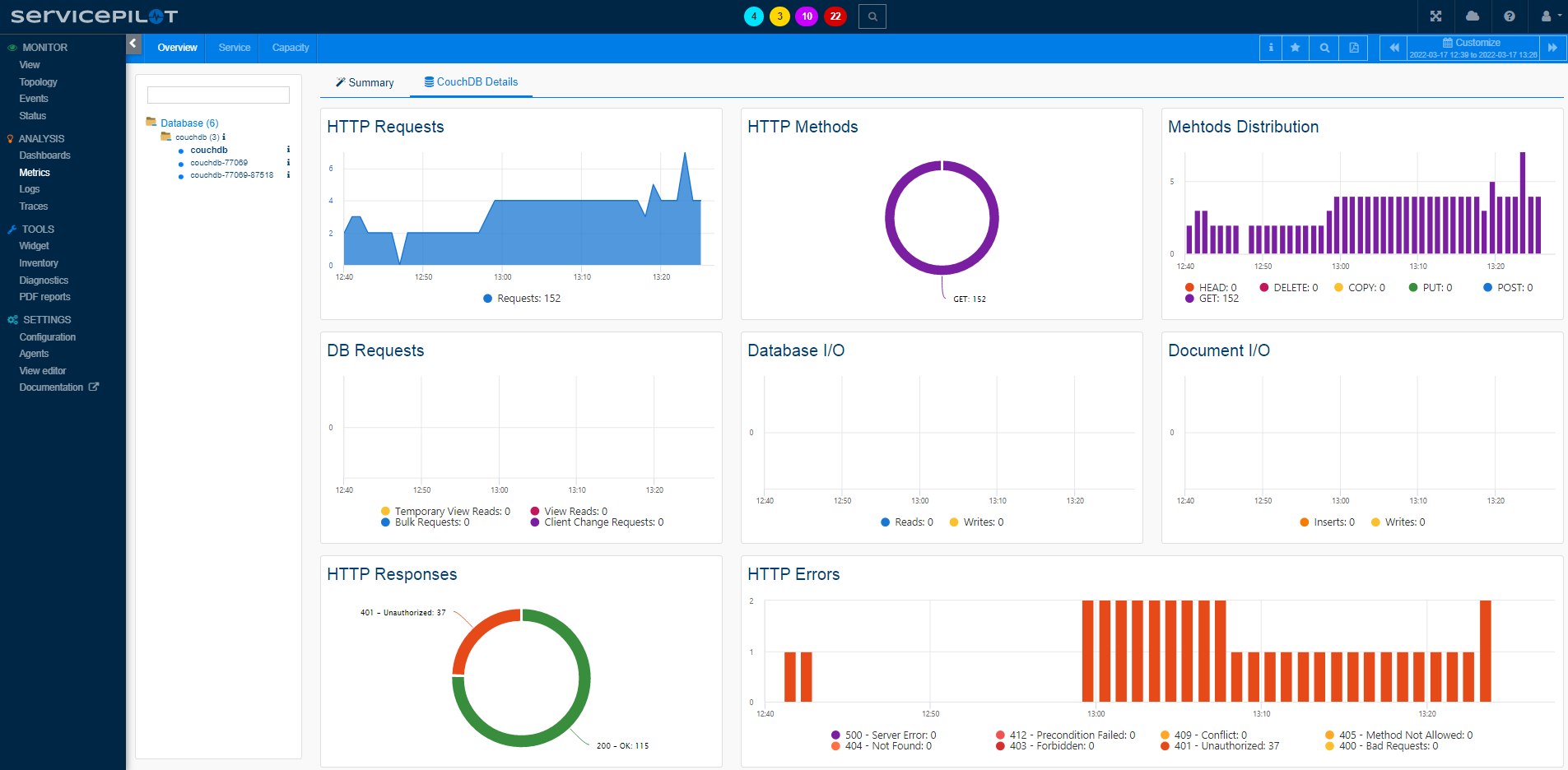Click the cloud icon in the top bar
1568x770 pixels.
[1473, 16]
